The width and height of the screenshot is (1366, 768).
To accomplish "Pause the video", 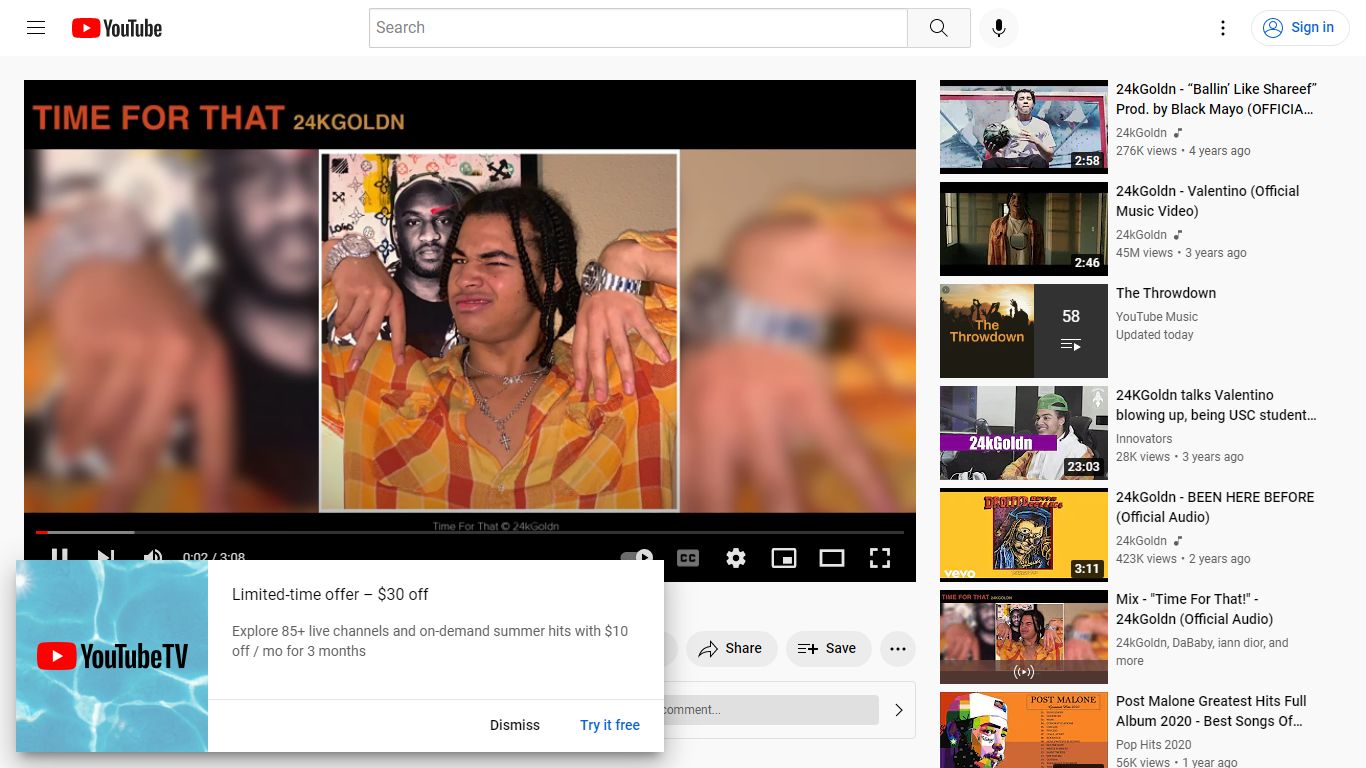I will [59, 555].
